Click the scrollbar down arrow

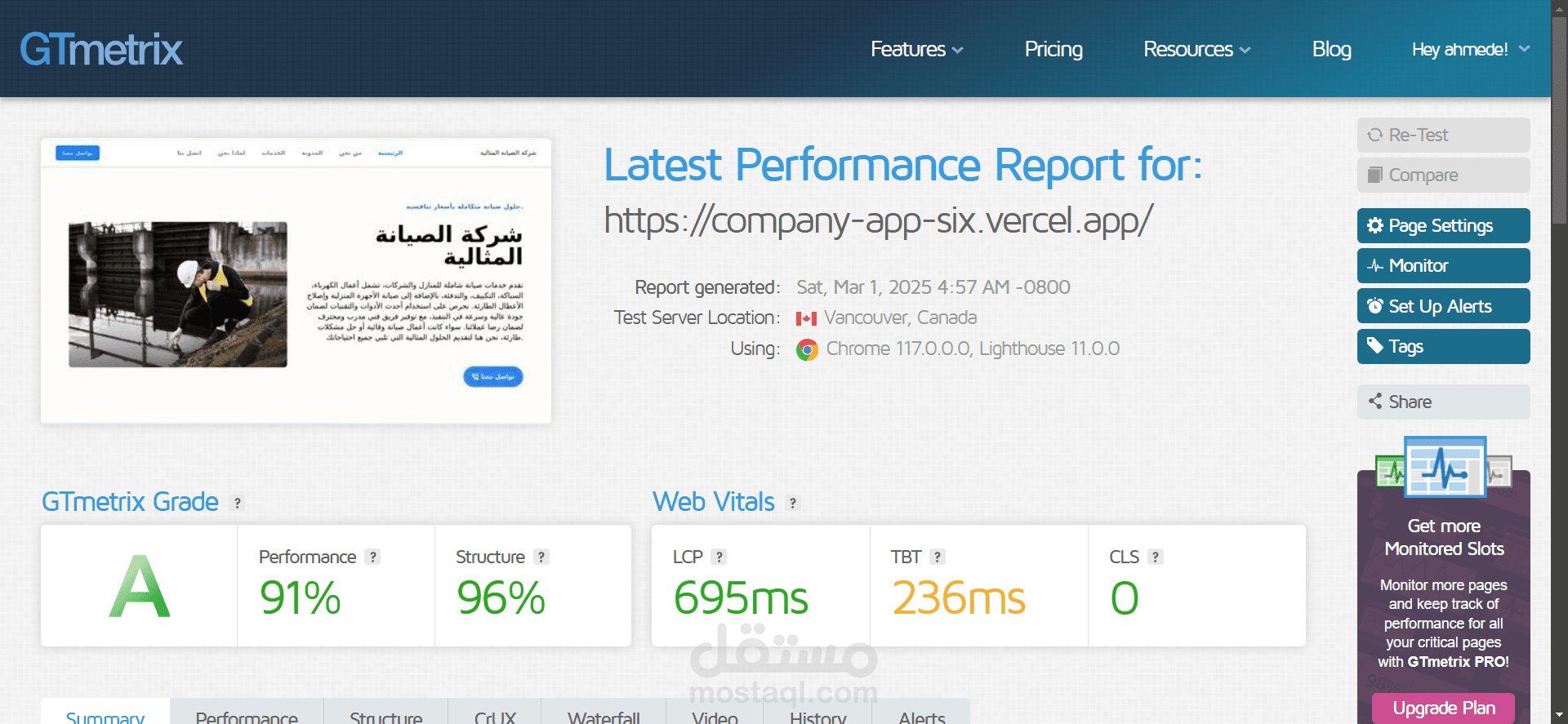pos(1560,716)
